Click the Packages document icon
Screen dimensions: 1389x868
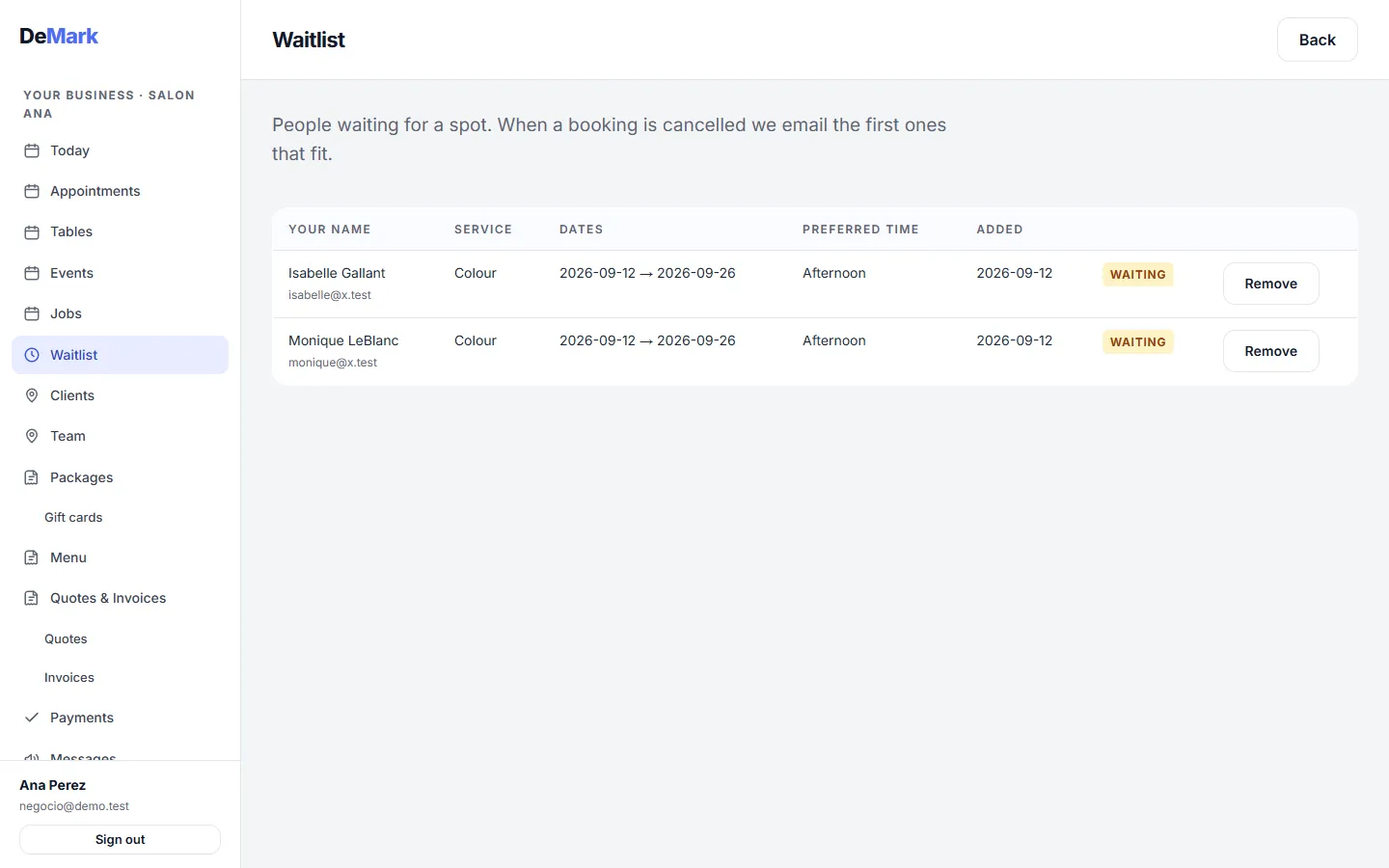(32, 477)
